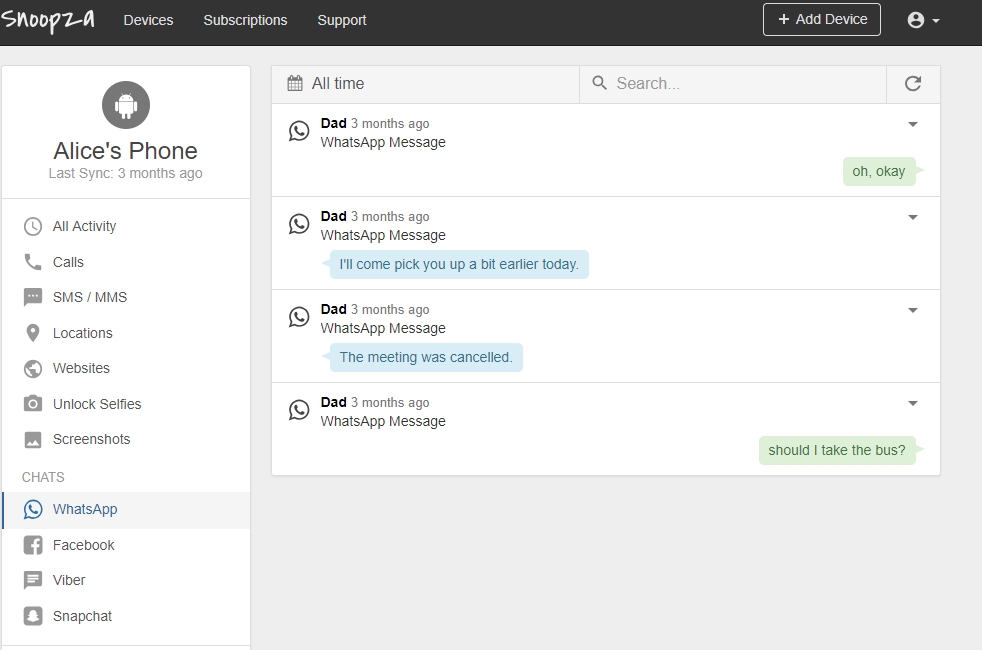Open the Calls phone icon in sidebar
982x650 pixels.
(x=33, y=262)
